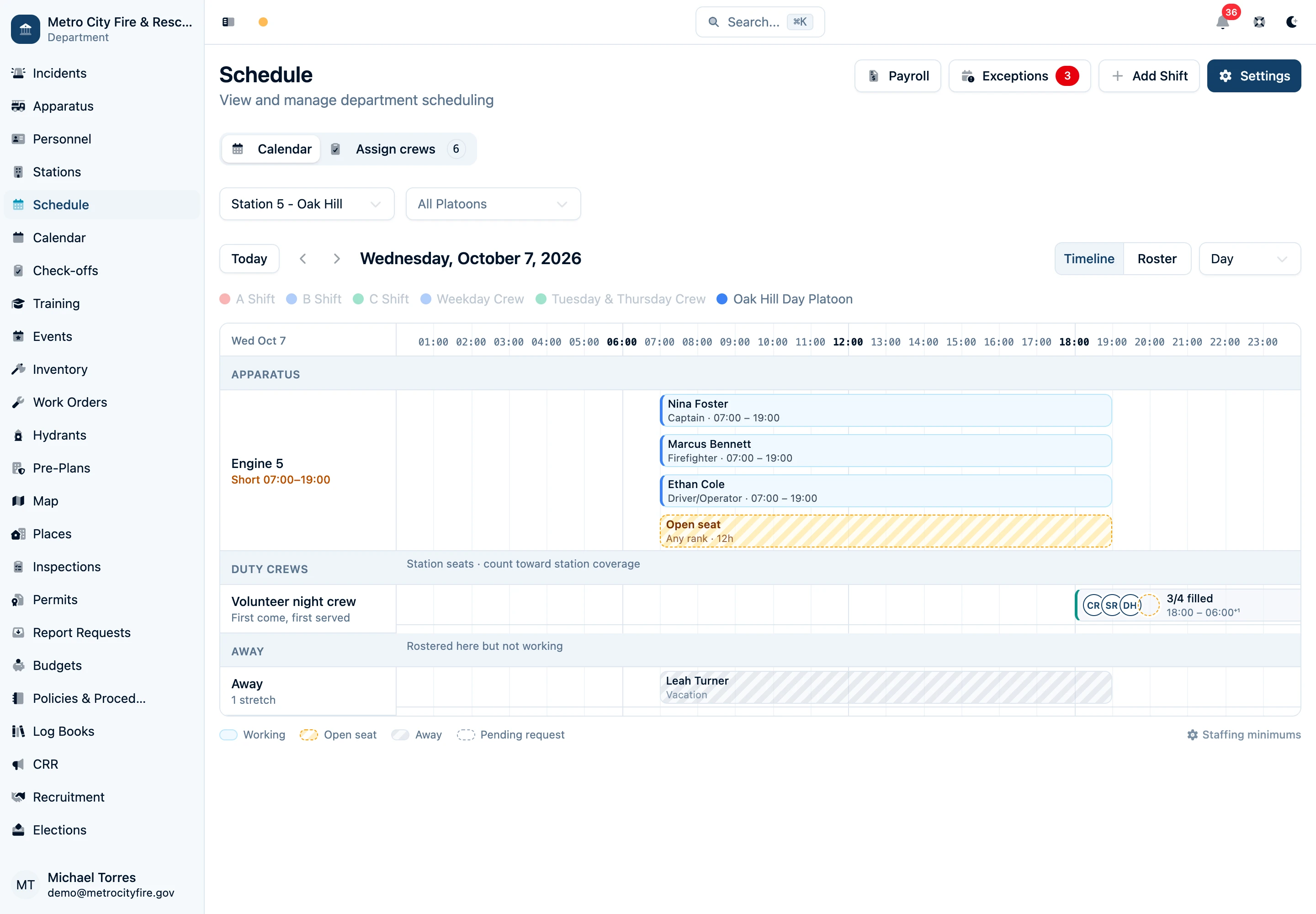Click the help lifebuoy icon
Image resolution: width=1316 pixels, height=914 pixels.
point(1259,22)
